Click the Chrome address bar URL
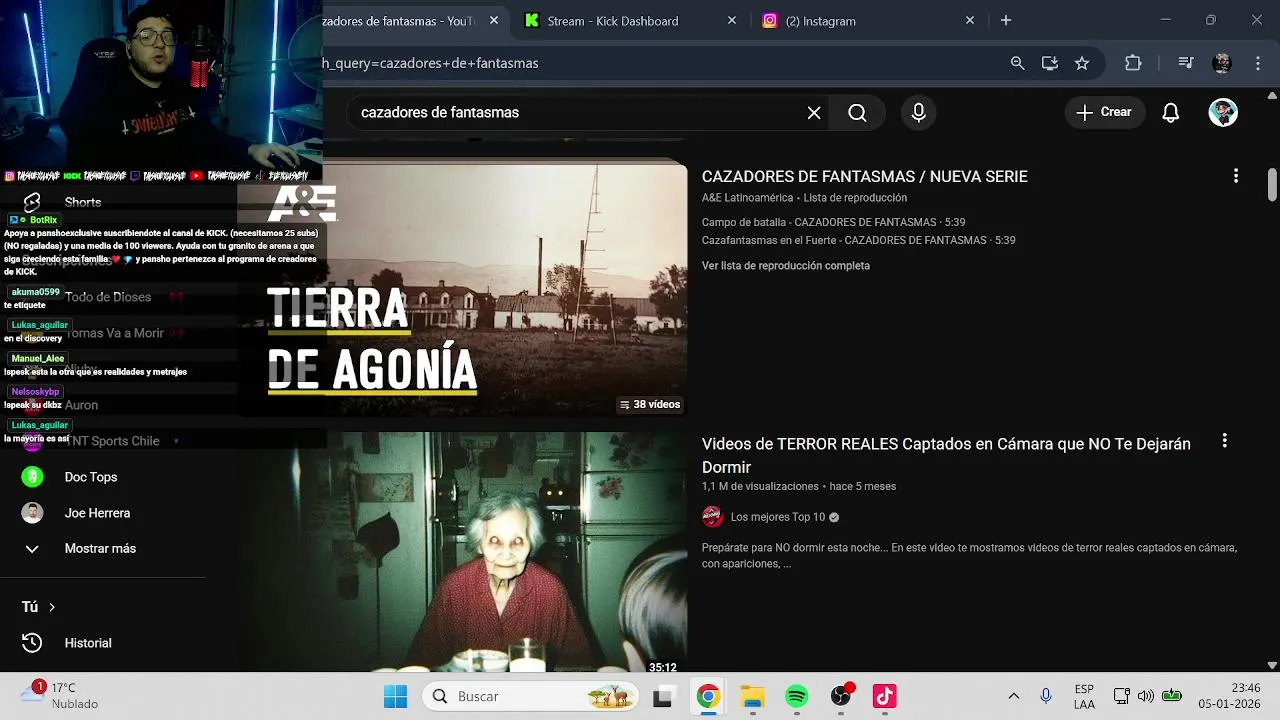1280x720 pixels. (x=430, y=63)
